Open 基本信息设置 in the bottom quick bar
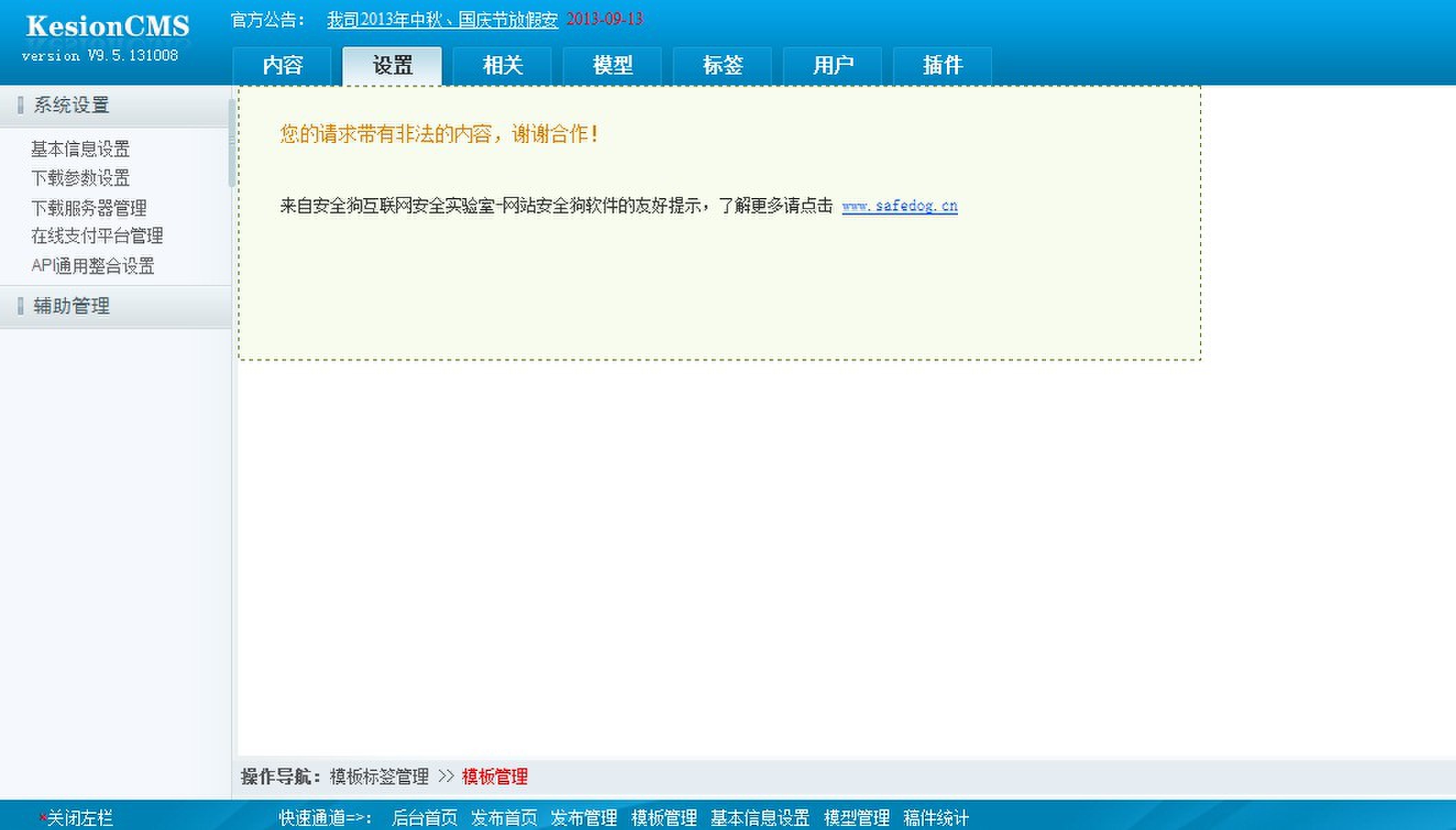This screenshot has width=1456, height=830. [760, 818]
